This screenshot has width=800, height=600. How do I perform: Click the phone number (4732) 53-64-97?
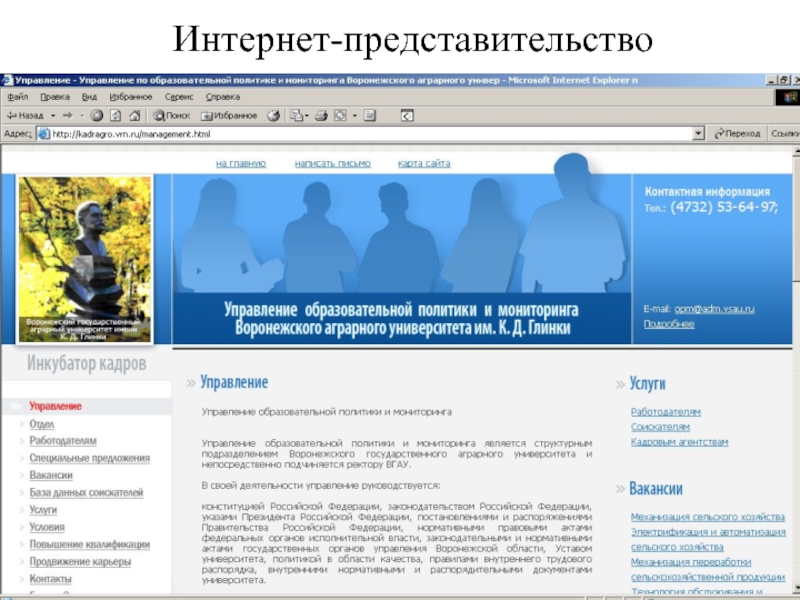coord(724,207)
